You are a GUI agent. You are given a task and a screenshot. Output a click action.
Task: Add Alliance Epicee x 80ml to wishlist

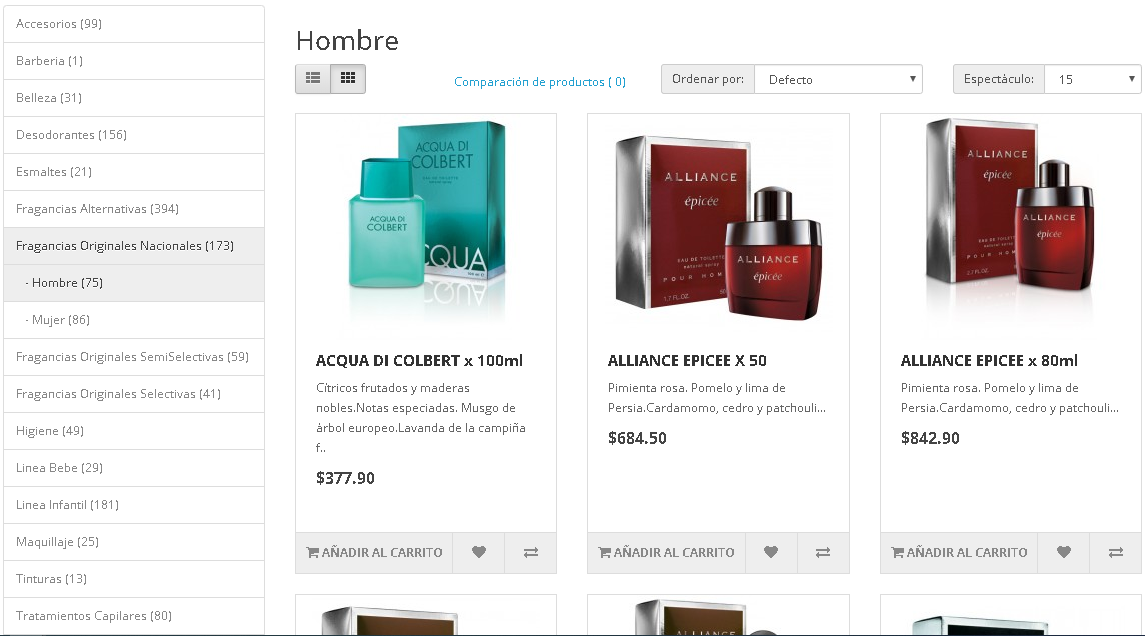pyautogui.click(x=1064, y=553)
